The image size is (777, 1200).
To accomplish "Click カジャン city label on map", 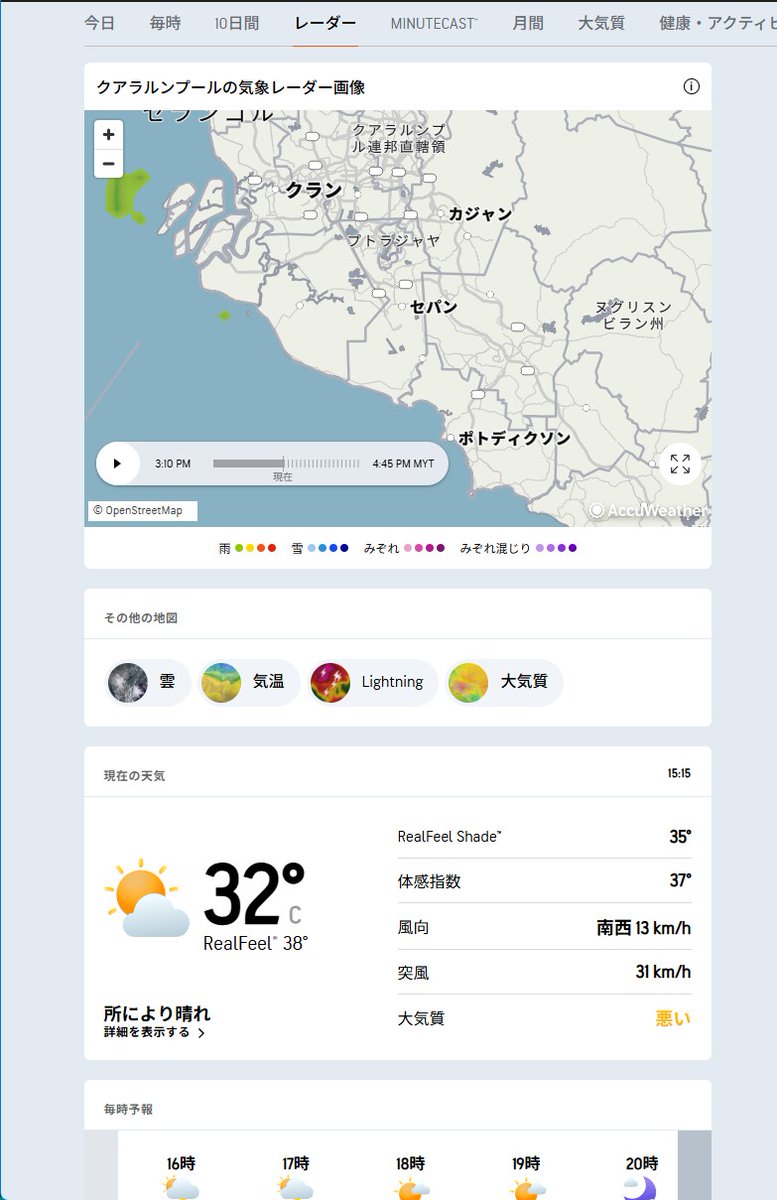I will coord(480,213).
